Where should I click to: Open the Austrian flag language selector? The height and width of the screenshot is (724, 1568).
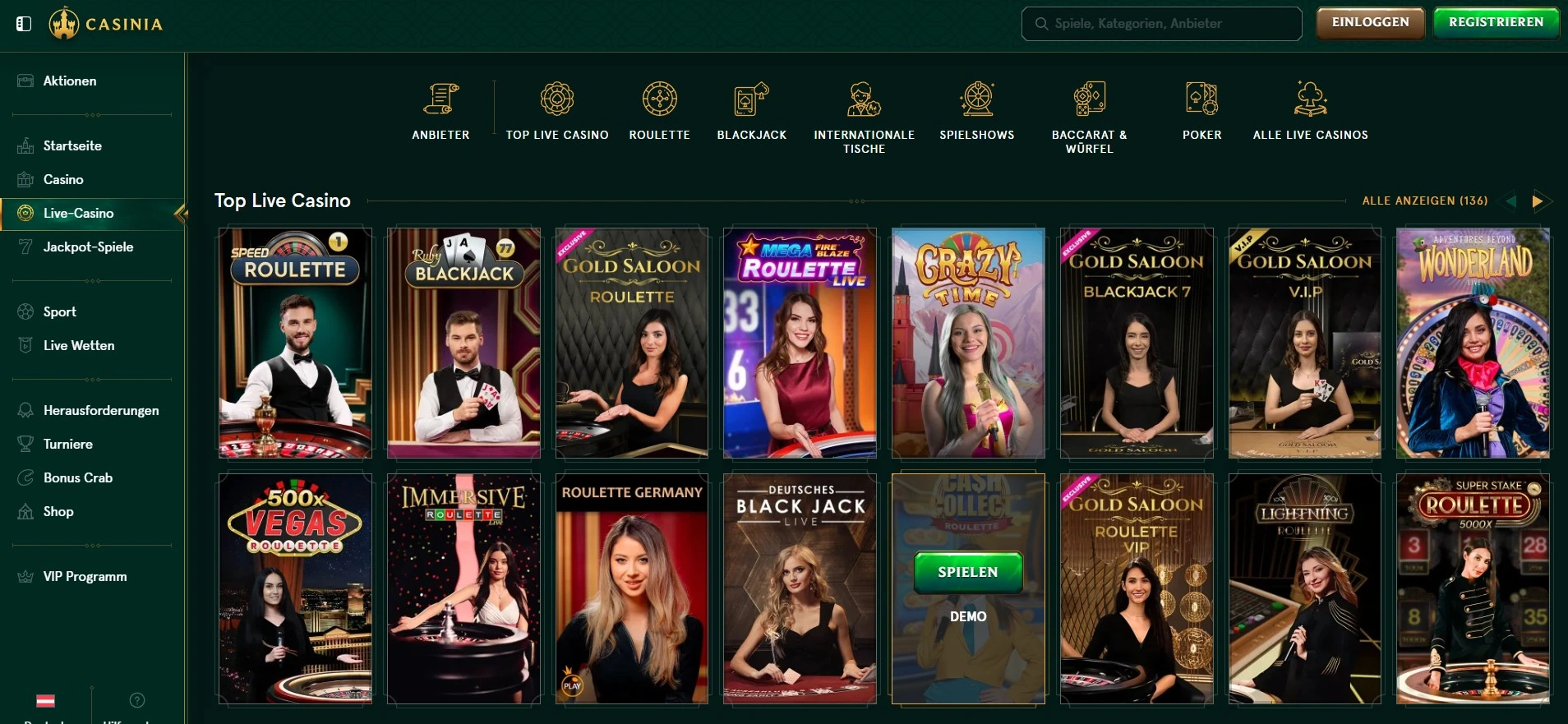pos(45,701)
